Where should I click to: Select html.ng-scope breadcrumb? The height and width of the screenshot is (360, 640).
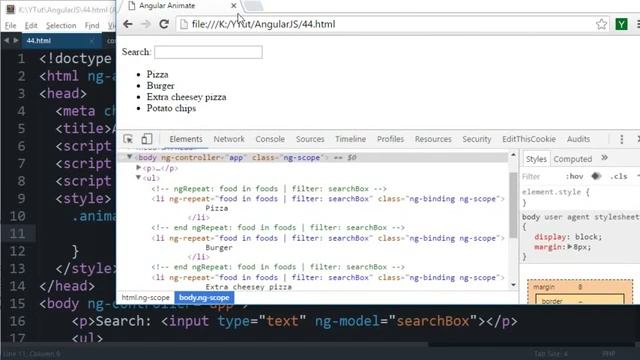click(145, 298)
